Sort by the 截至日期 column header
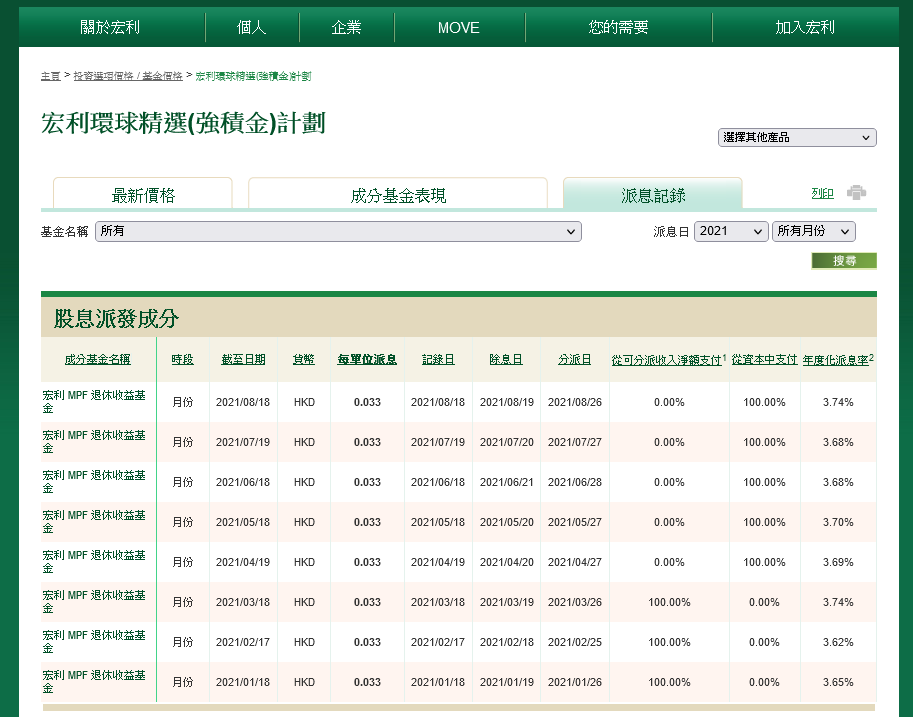 click(243, 359)
